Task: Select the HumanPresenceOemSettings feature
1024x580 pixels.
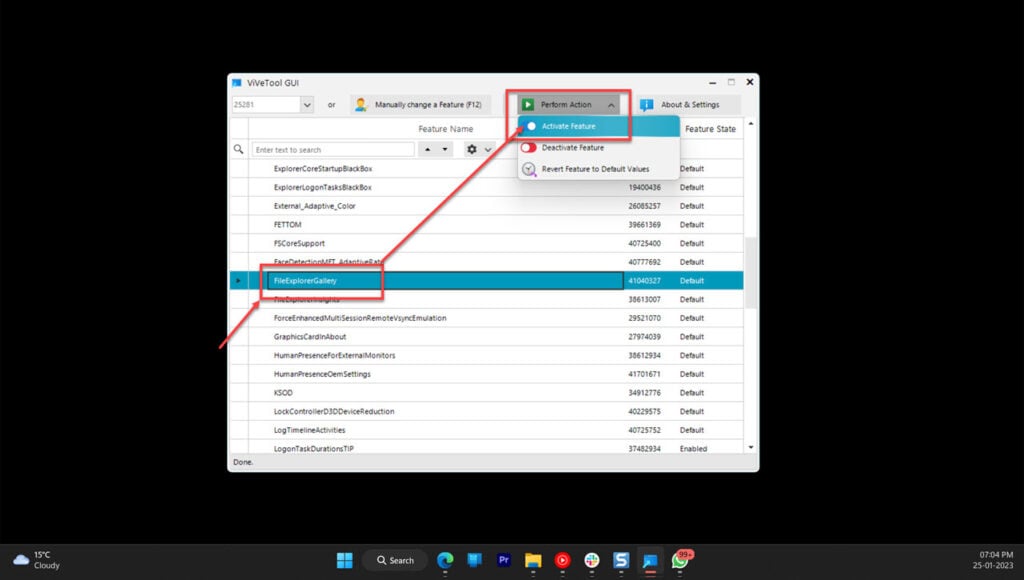Action: (x=322, y=374)
